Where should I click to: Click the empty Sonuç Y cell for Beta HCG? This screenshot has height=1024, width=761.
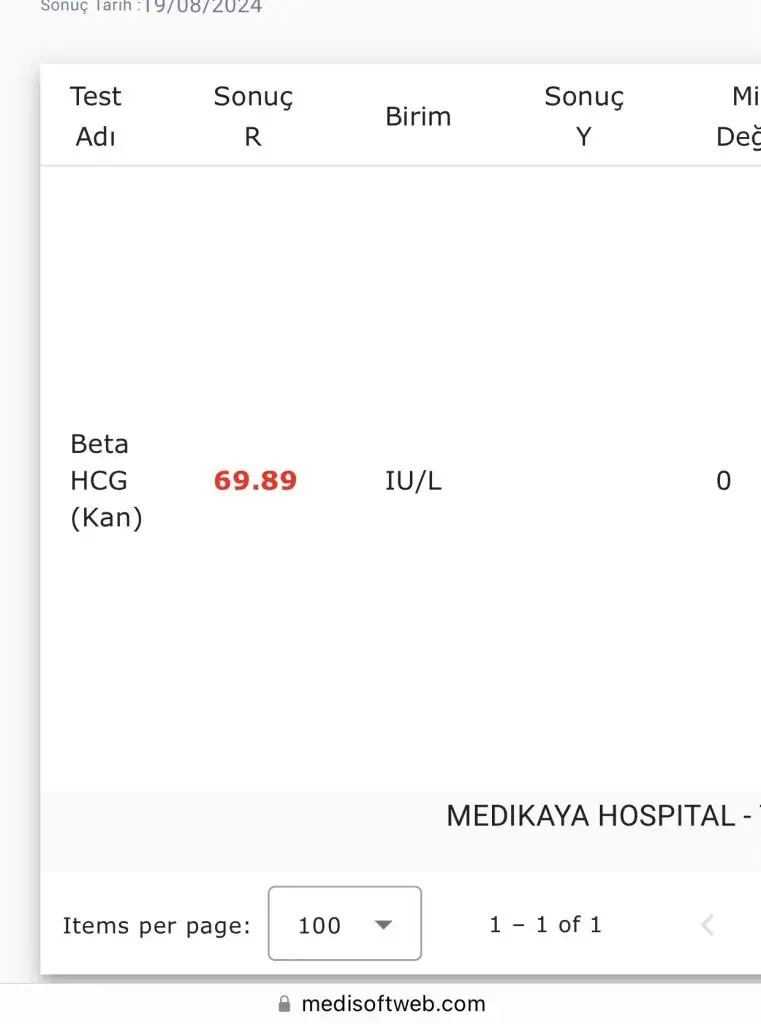click(x=584, y=481)
